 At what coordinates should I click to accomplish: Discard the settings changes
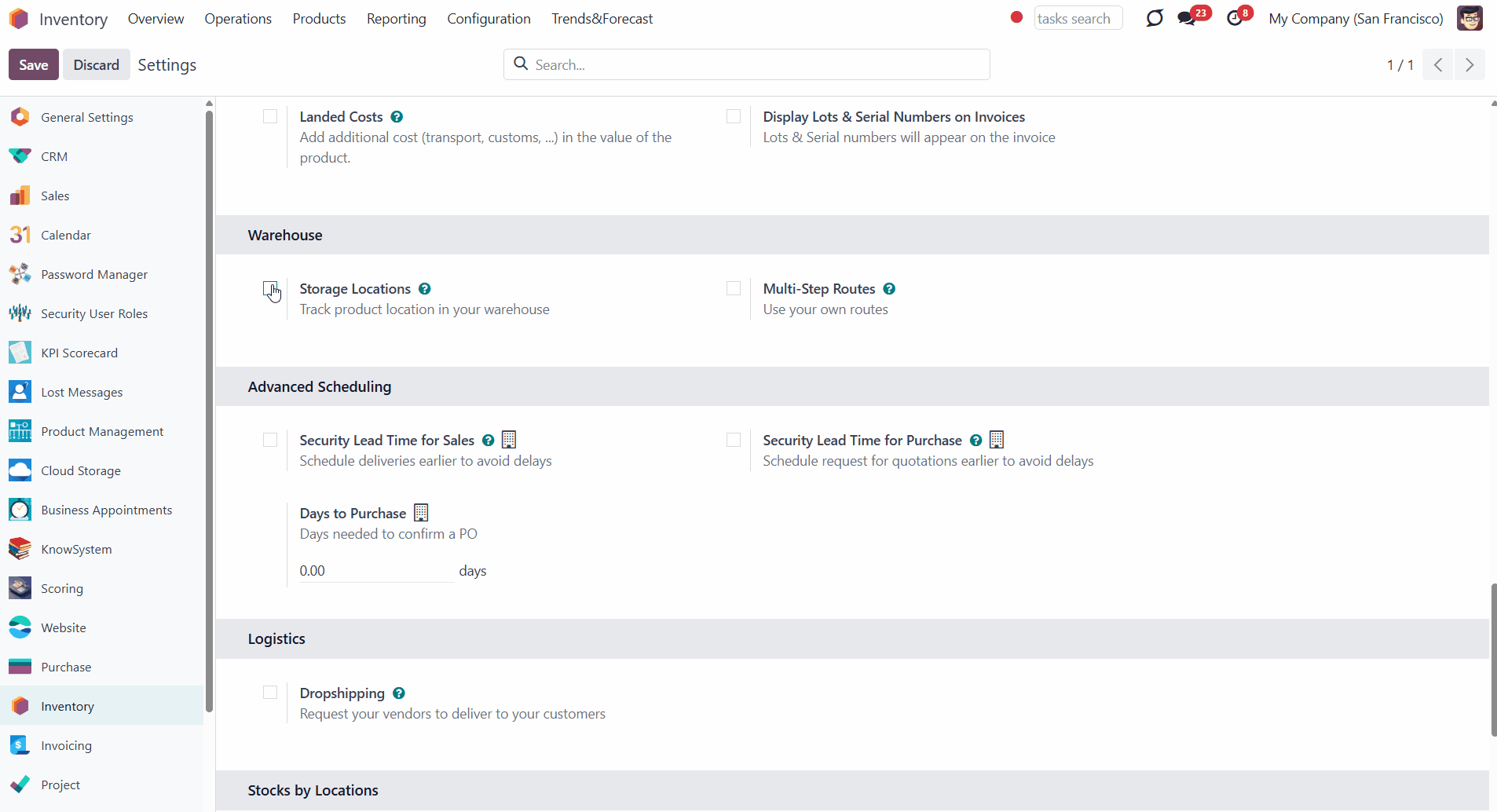96,64
